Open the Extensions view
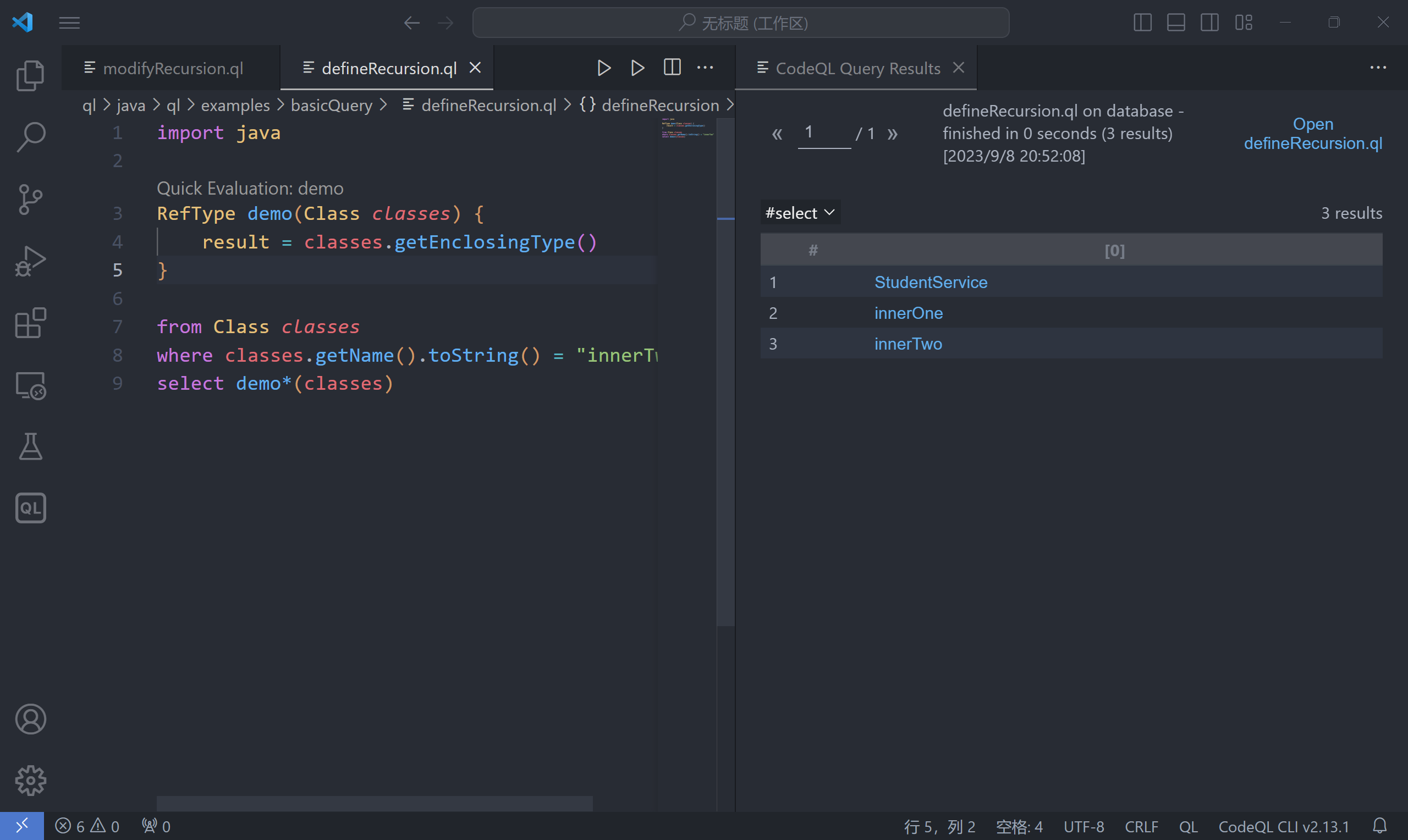This screenshot has width=1408, height=840. pos(30,323)
